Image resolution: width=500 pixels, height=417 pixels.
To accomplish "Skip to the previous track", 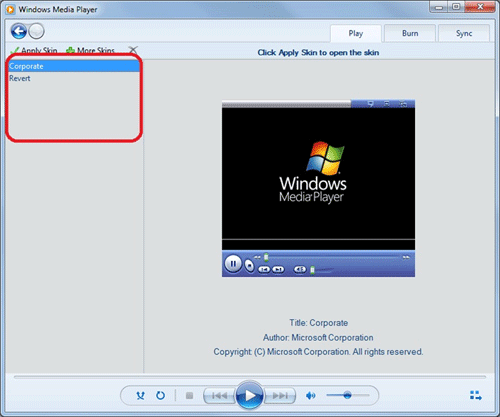I will tap(219, 396).
